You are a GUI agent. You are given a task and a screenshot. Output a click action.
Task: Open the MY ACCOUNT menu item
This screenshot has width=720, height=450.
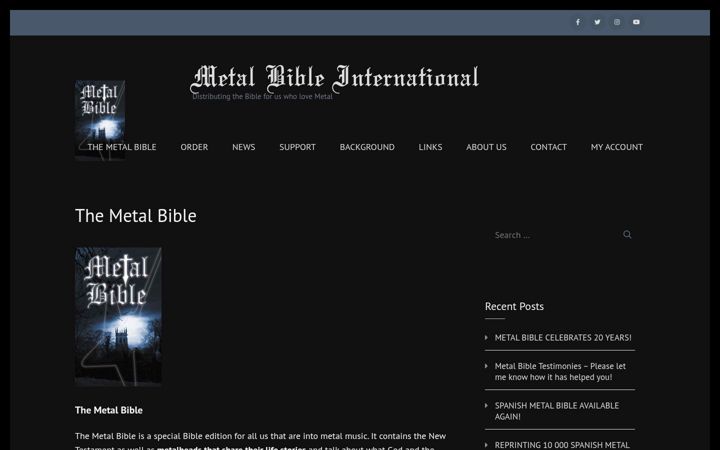pos(617,147)
